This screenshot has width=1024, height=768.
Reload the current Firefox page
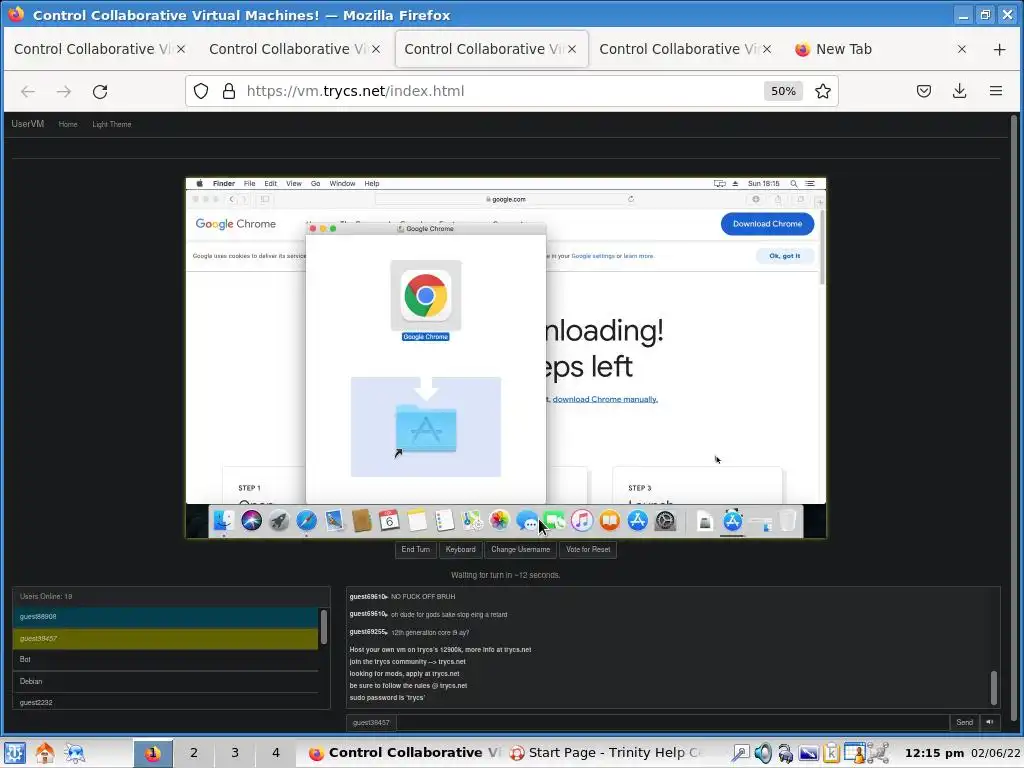100,91
